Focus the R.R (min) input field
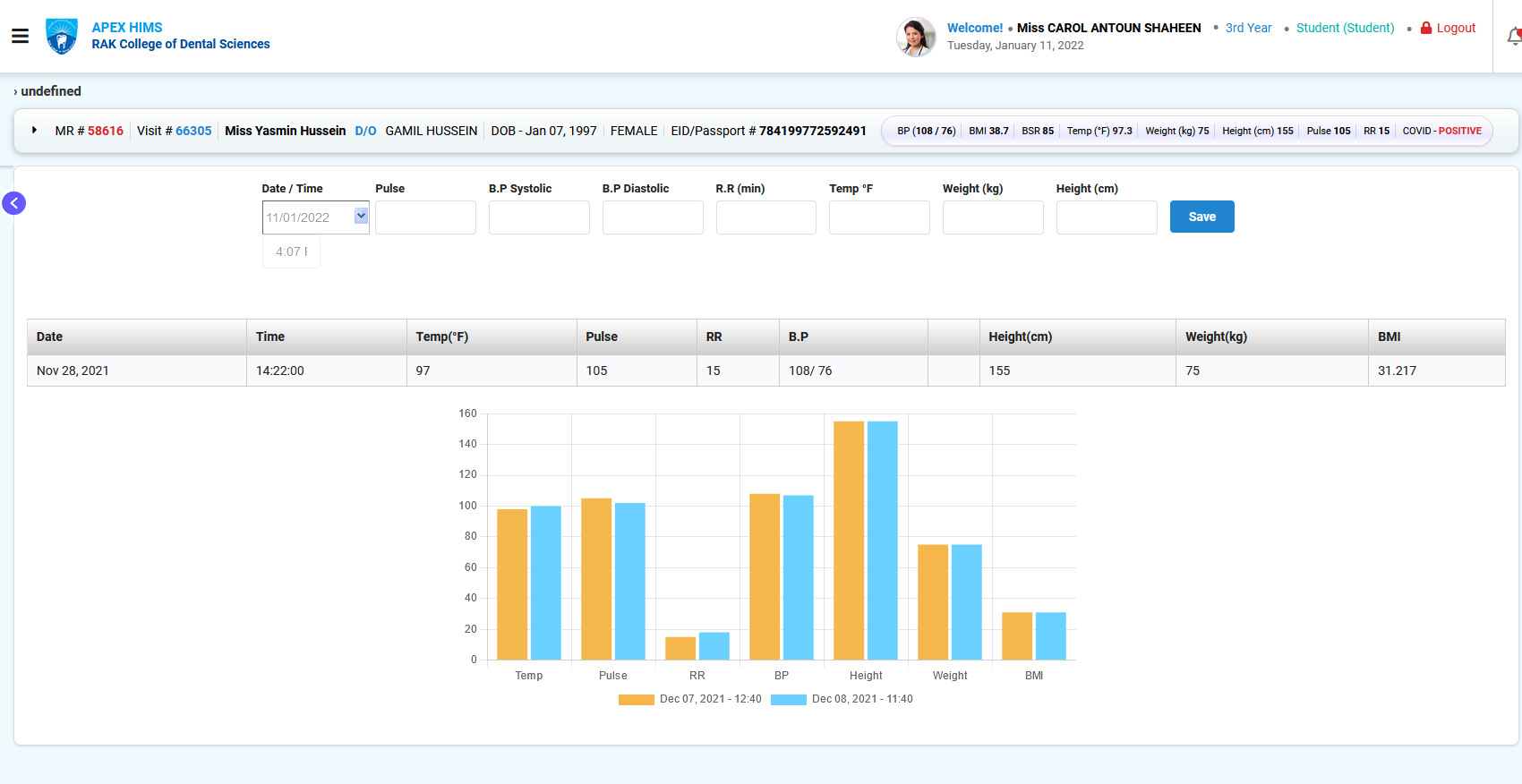1522x784 pixels. (766, 217)
